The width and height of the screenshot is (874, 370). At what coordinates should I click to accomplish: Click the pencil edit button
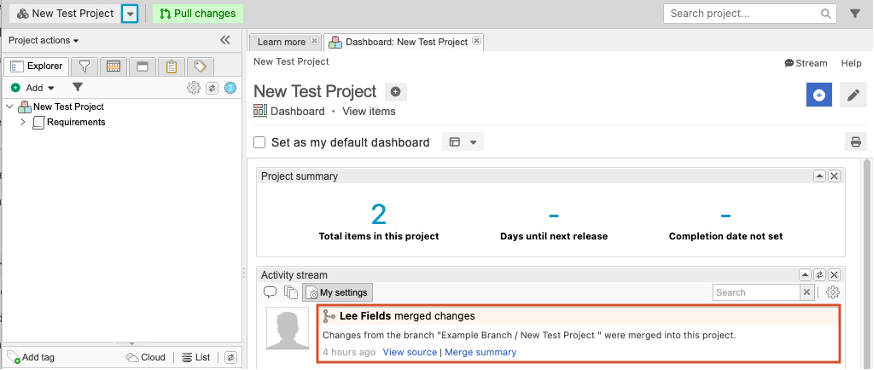click(x=853, y=95)
